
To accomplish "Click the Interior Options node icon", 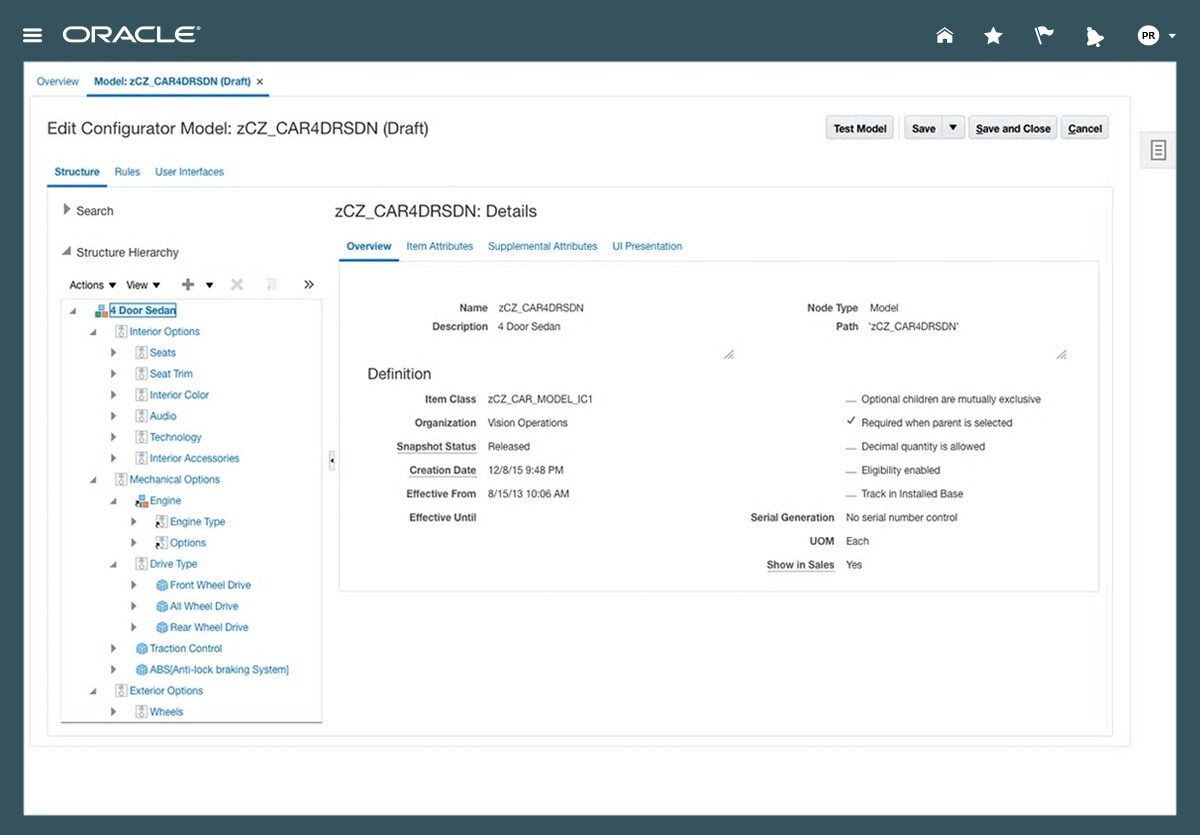I will (121, 332).
